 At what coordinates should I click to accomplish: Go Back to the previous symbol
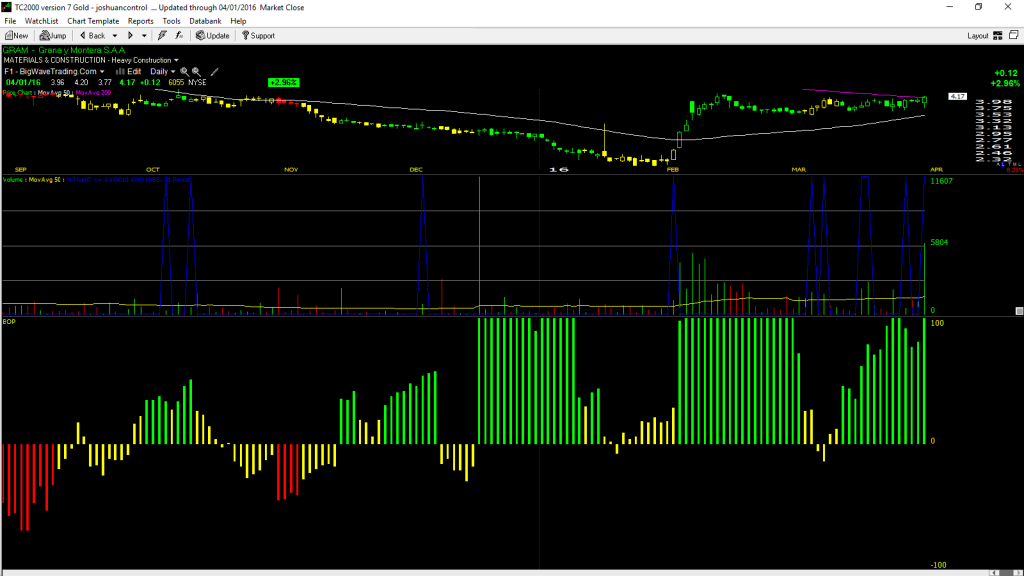tap(93, 36)
